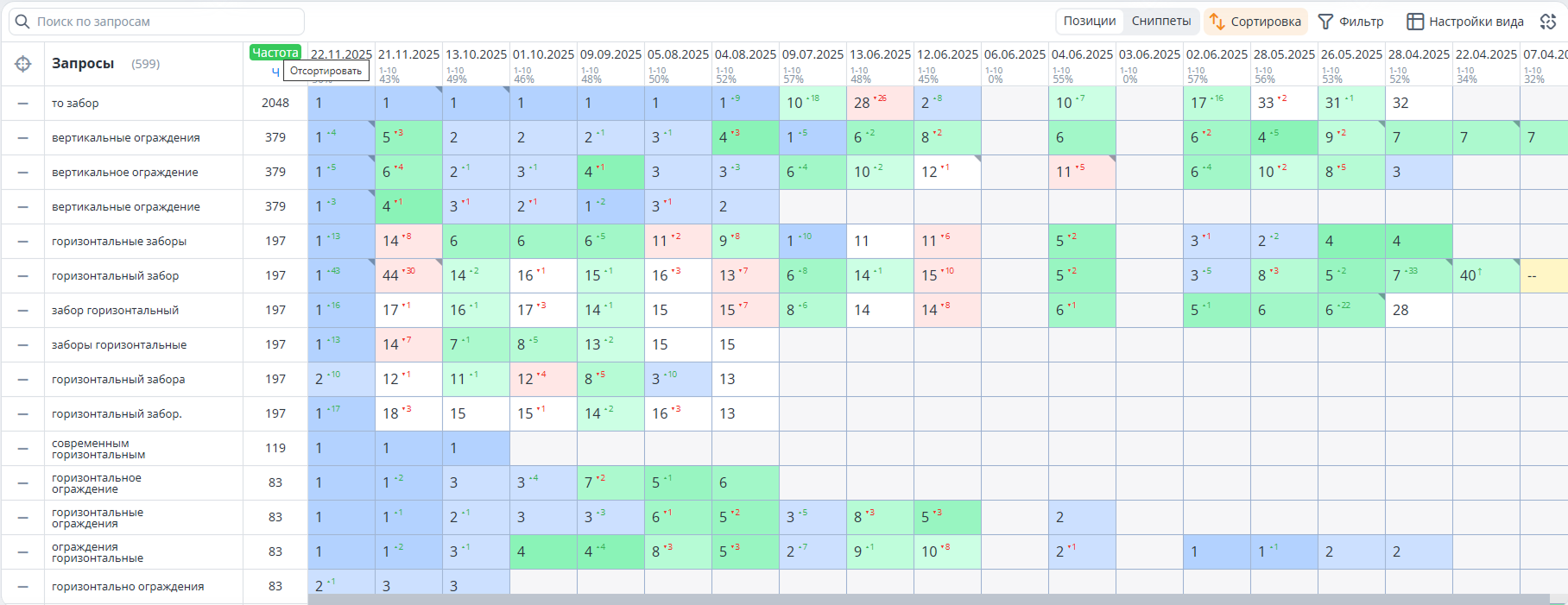The width and height of the screenshot is (1568, 605).
Task: Click dash icon beside 'горизонтальный забора'
Action: tap(23, 380)
